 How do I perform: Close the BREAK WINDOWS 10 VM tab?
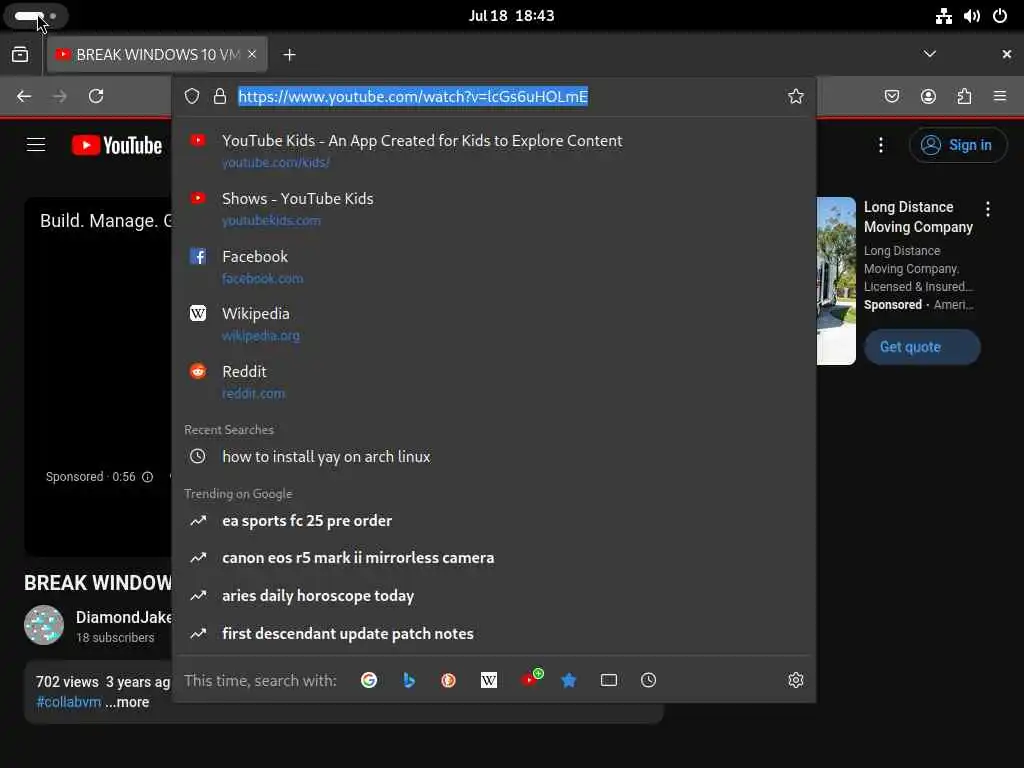point(252,54)
